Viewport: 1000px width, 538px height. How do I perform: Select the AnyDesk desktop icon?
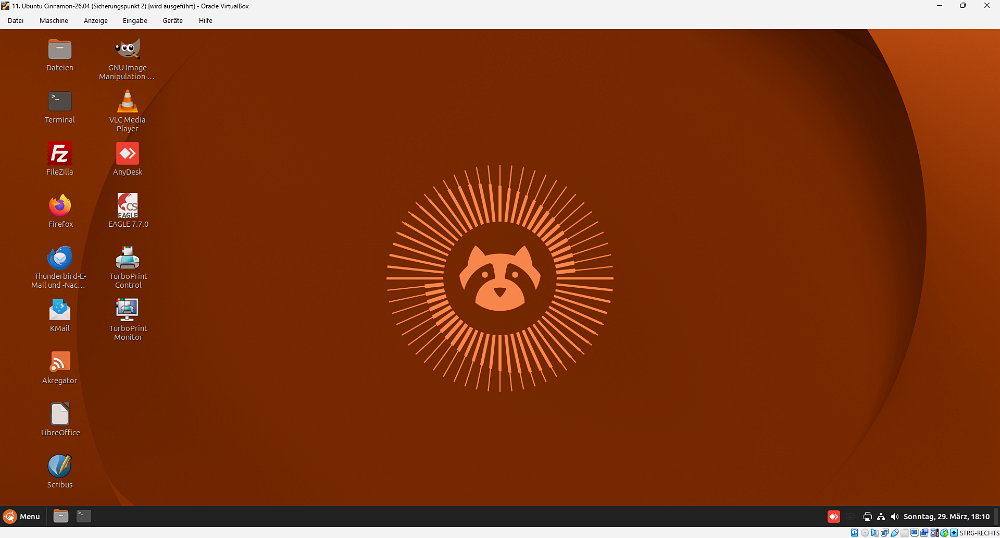[127, 154]
